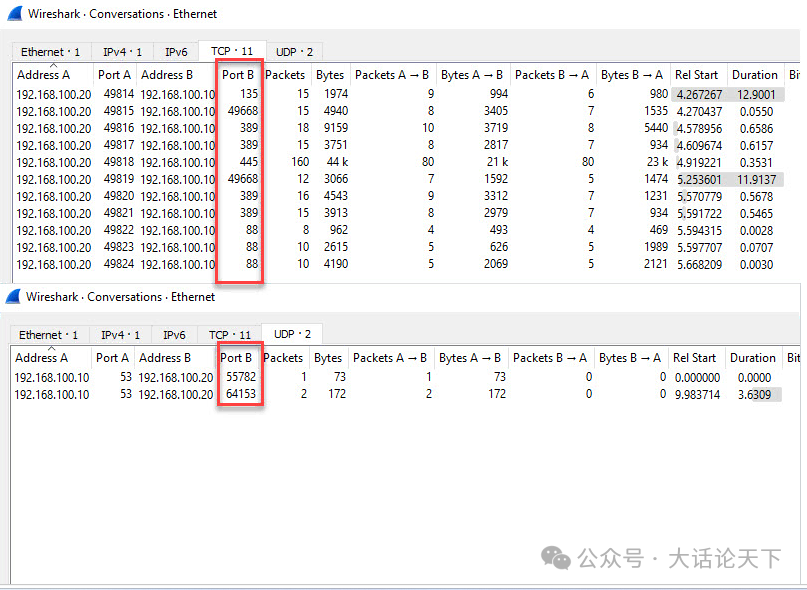
Task: Click Bytes value 9159
Action: point(336,128)
